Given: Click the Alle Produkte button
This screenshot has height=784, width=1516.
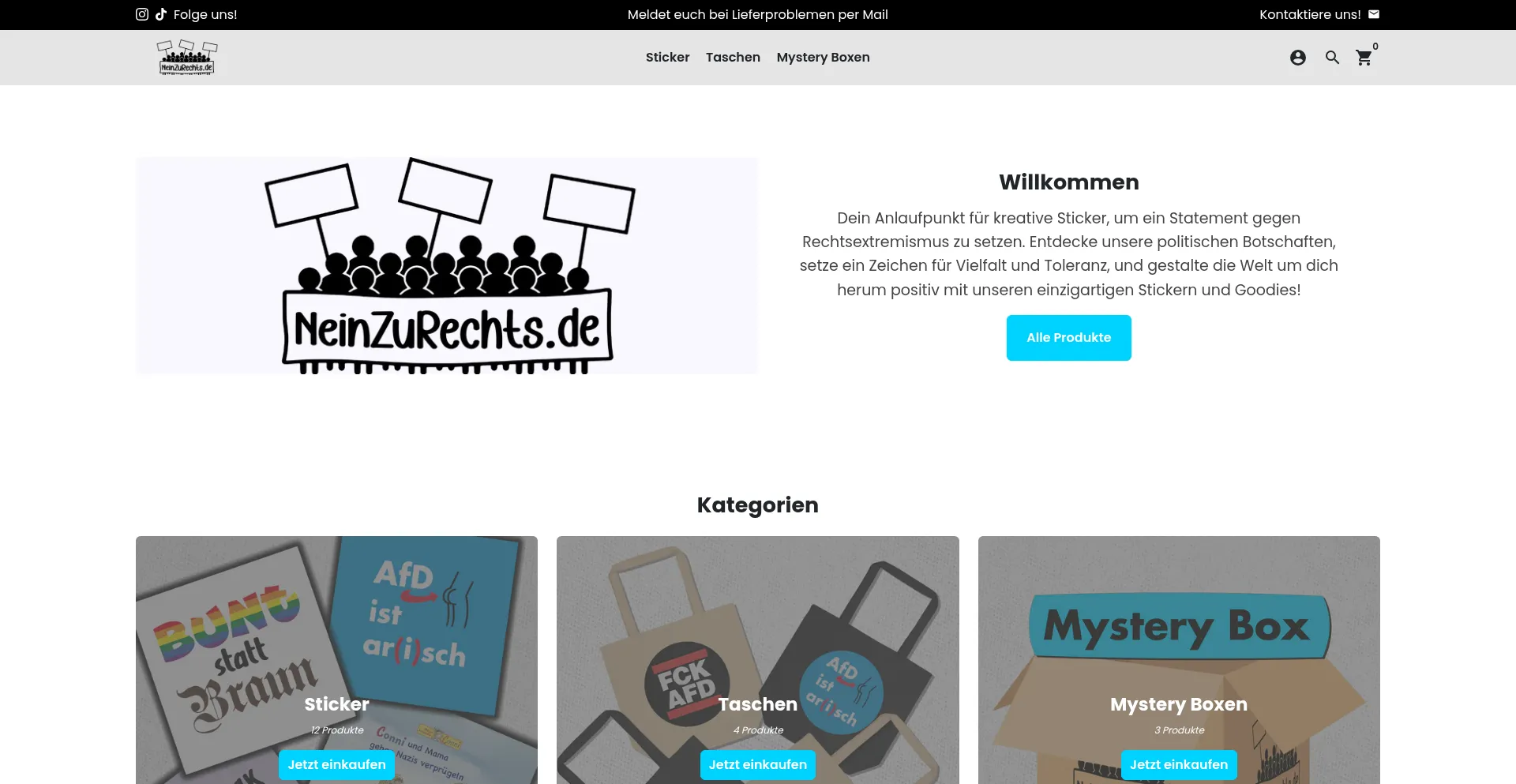Looking at the screenshot, I should click(x=1068, y=338).
